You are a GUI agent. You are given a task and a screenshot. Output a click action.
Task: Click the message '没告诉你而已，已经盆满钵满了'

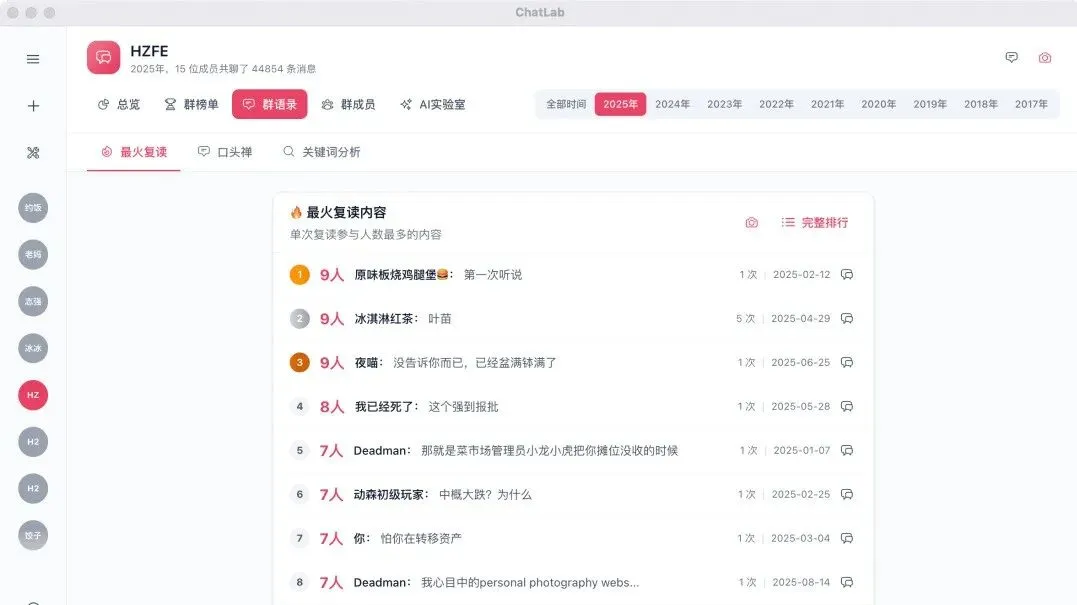coord(475,363)
